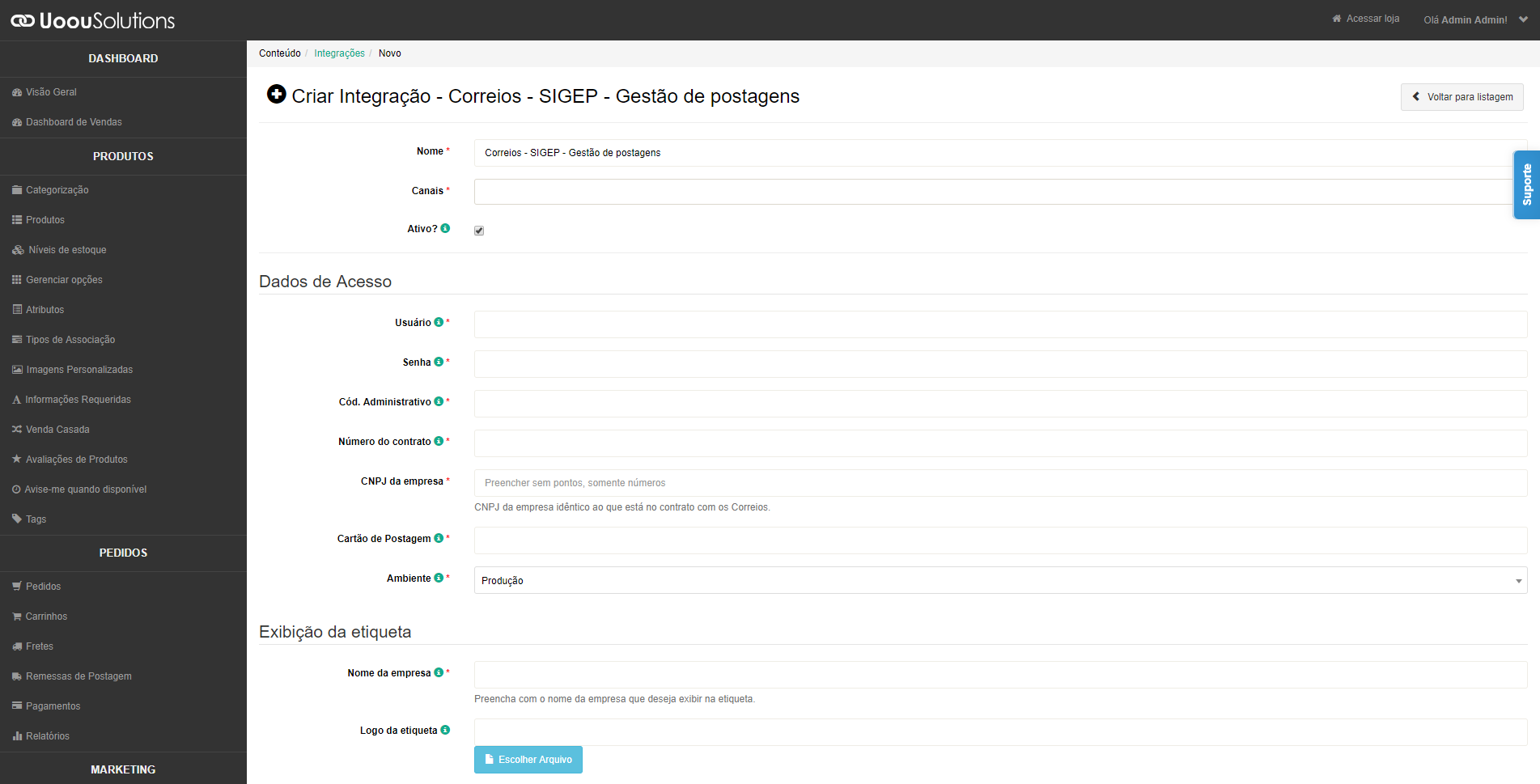Click the info icon beside Usuário

(439, 322)
